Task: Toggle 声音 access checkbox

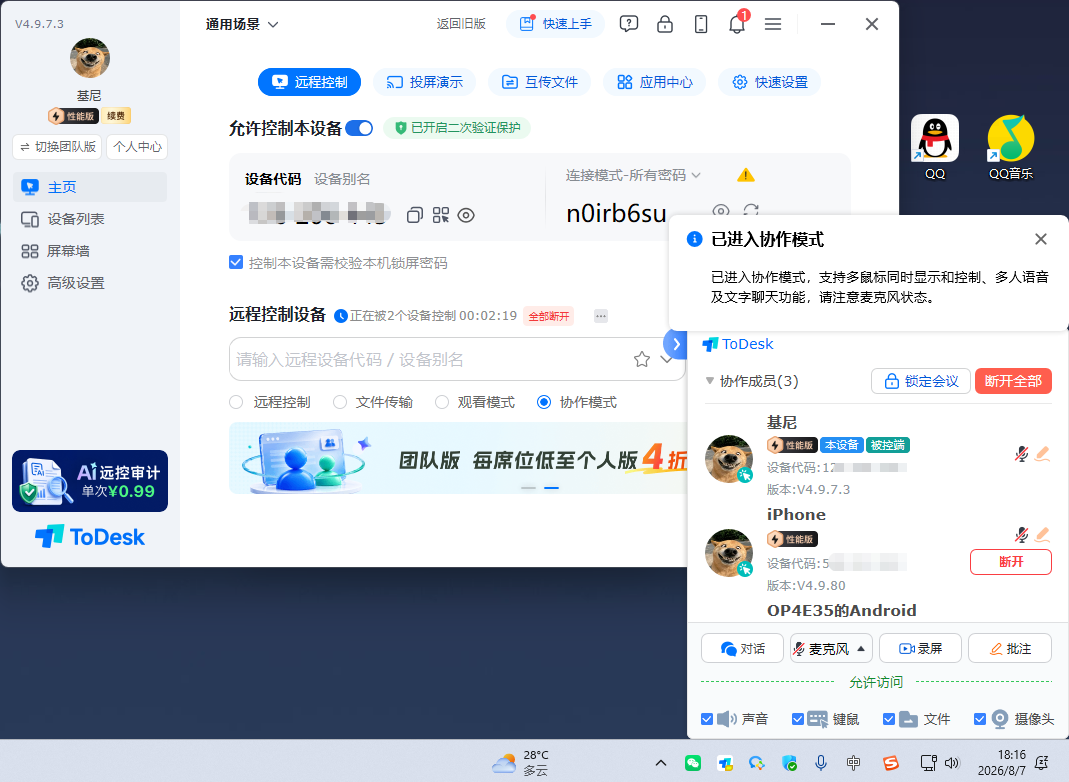Action: [707, 719]
